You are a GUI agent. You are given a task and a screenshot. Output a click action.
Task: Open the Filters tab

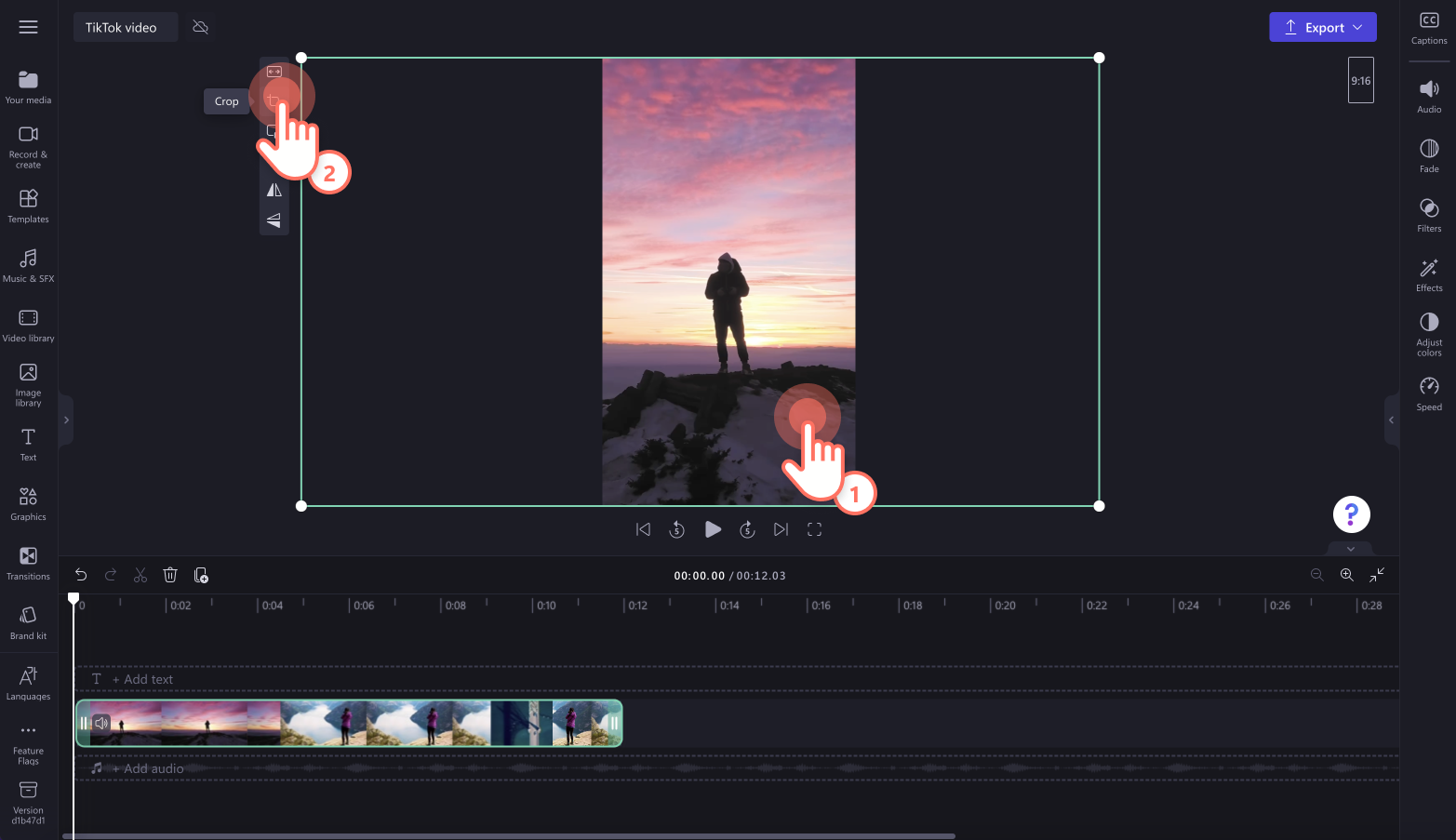pyautogui.click(x=1429, y=216)
